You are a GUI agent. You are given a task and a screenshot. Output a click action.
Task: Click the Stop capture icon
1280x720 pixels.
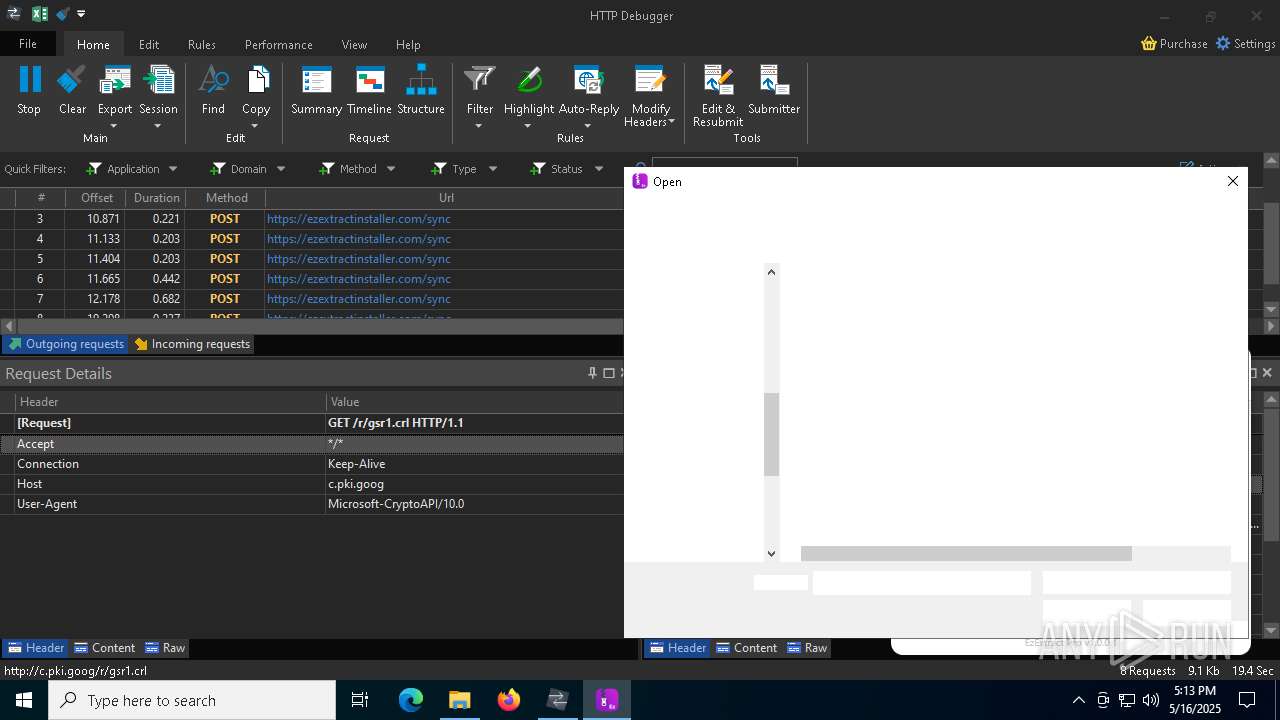point(29,80)
